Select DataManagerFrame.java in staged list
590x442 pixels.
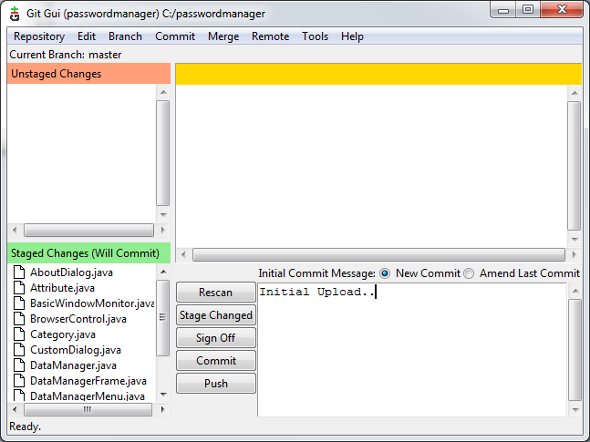[x=88, y=381]
